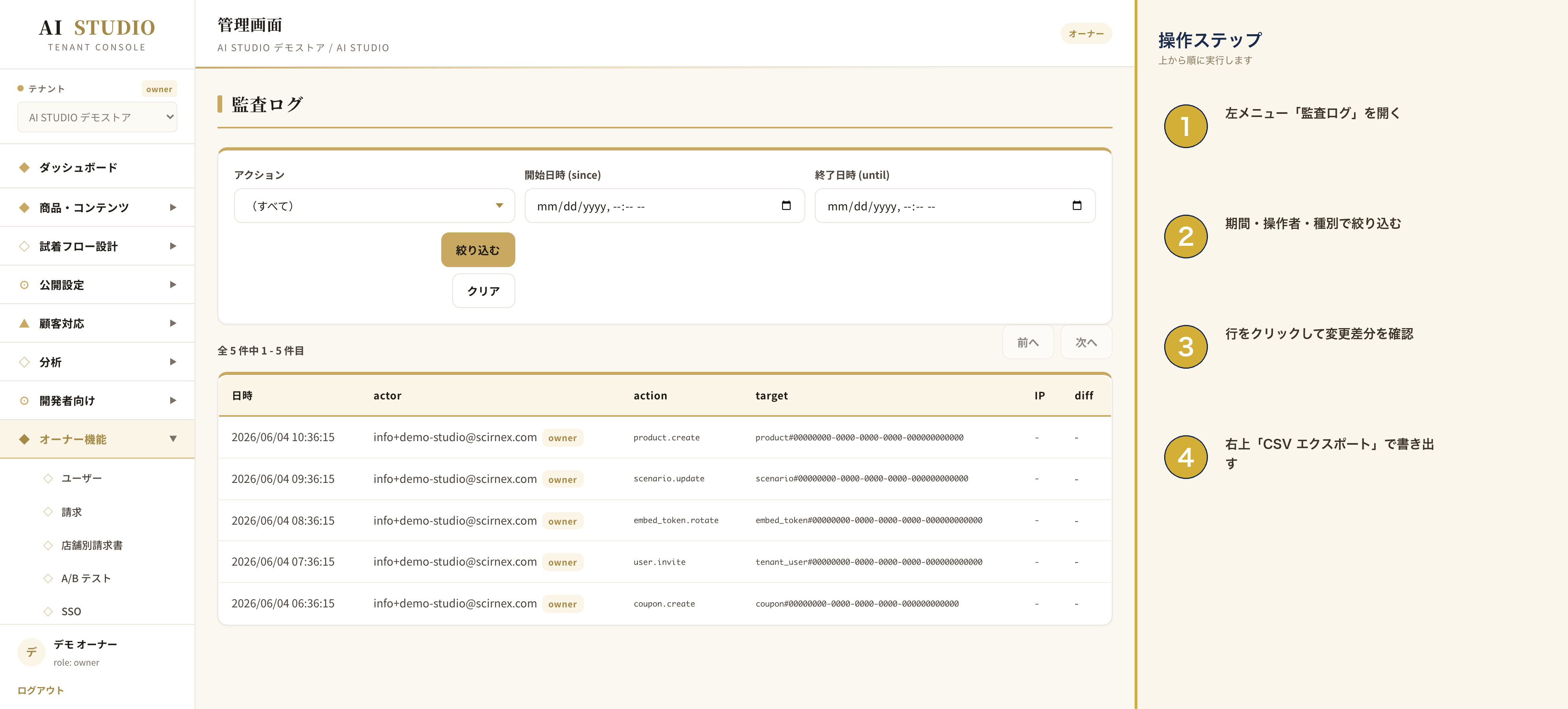Click the circle icon beside 公開設定

click(x=24, y=285)
